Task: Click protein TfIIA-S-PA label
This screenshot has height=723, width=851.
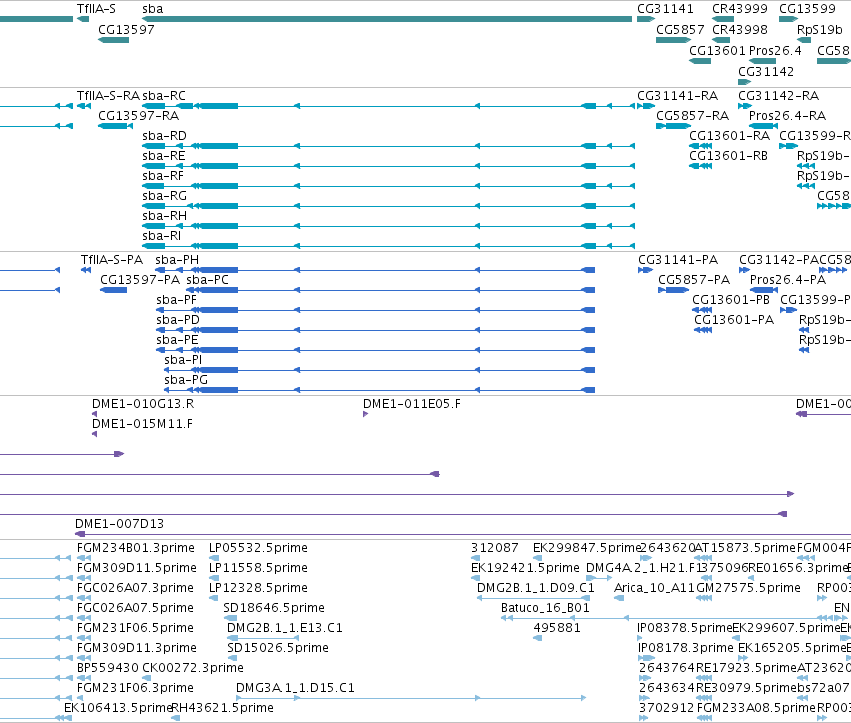Action: pos(112,259)
